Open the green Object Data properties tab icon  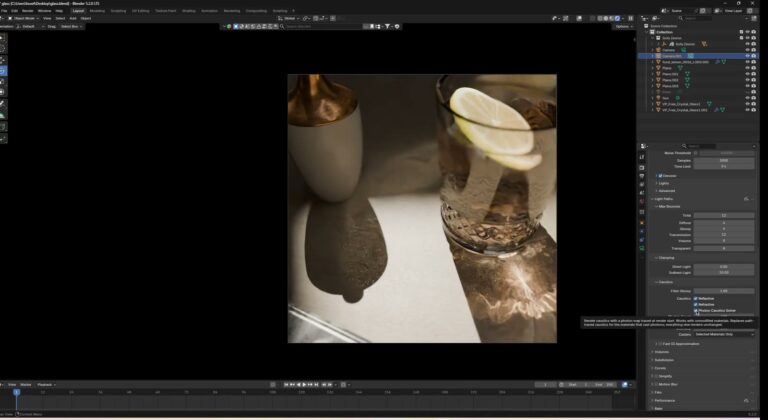[x=642, y=248]
